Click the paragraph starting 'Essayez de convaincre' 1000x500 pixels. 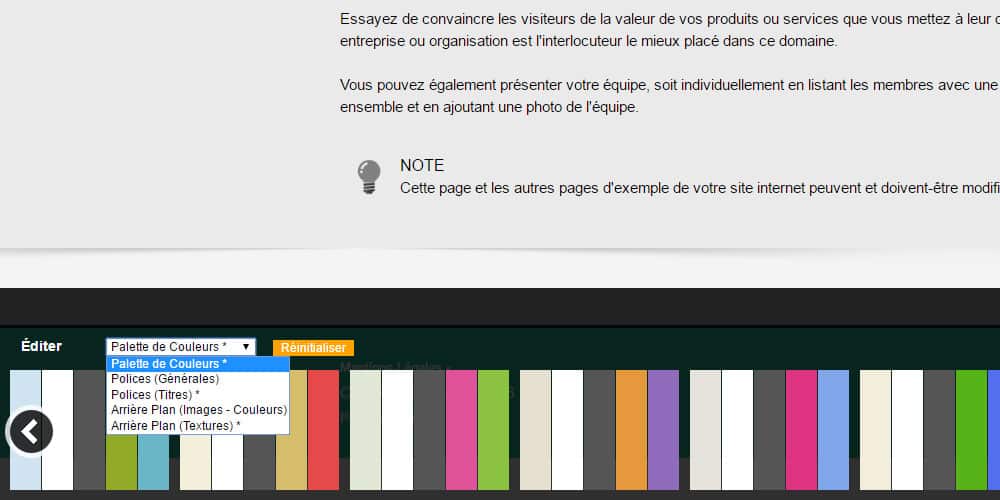[670, 30]
